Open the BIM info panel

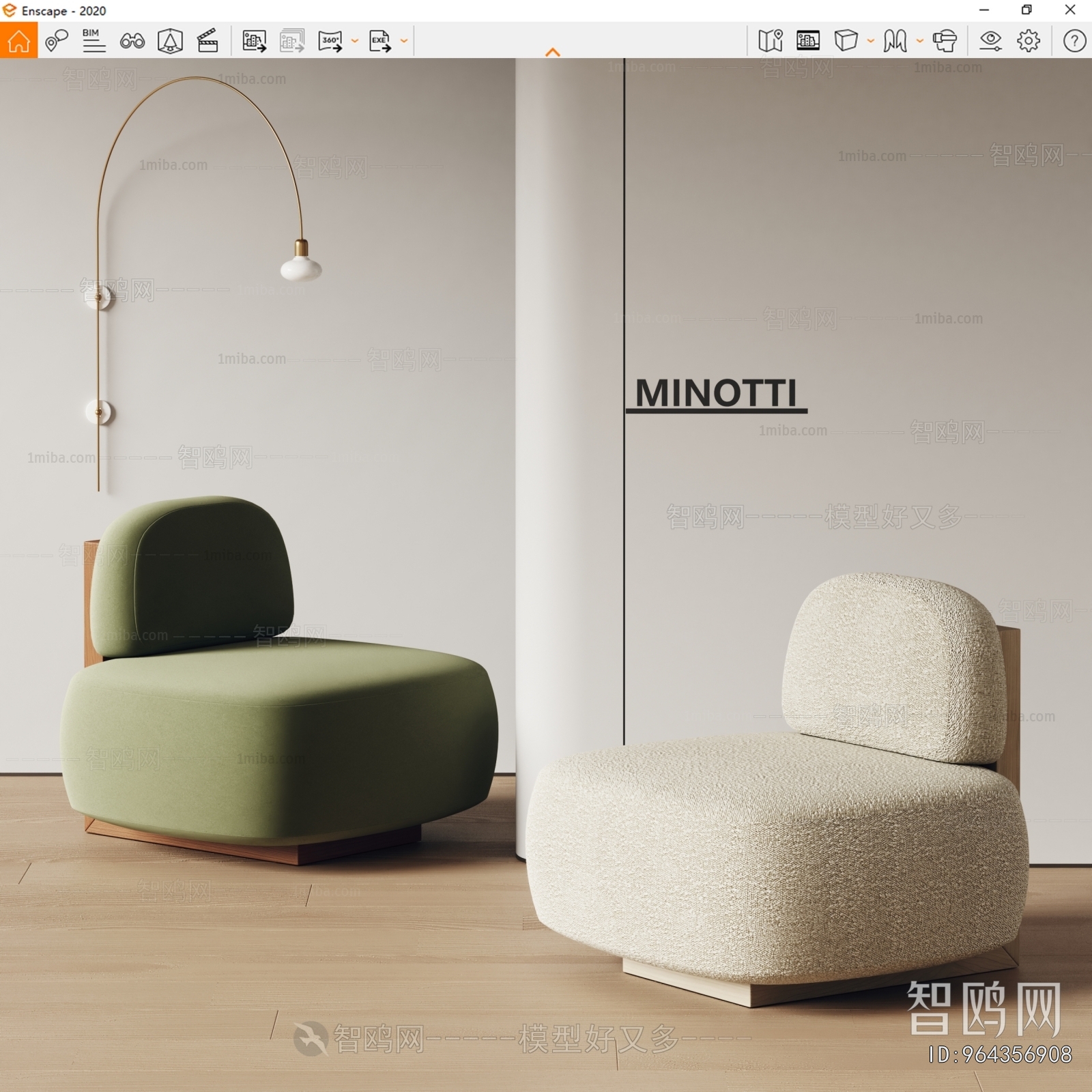pos(94,41)
